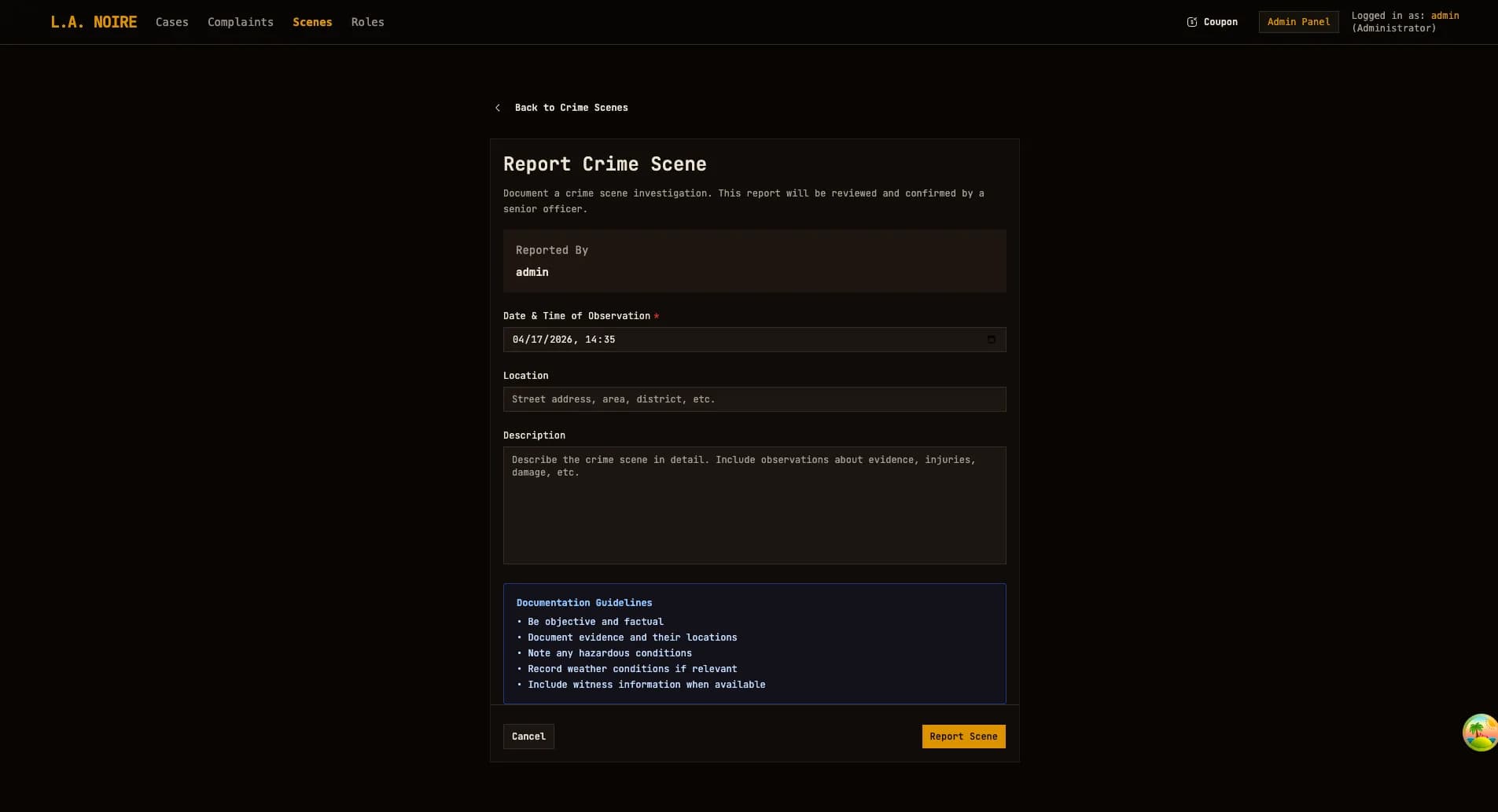
Task: Click the Documentation Guidelines title
Action: [584, 603]
